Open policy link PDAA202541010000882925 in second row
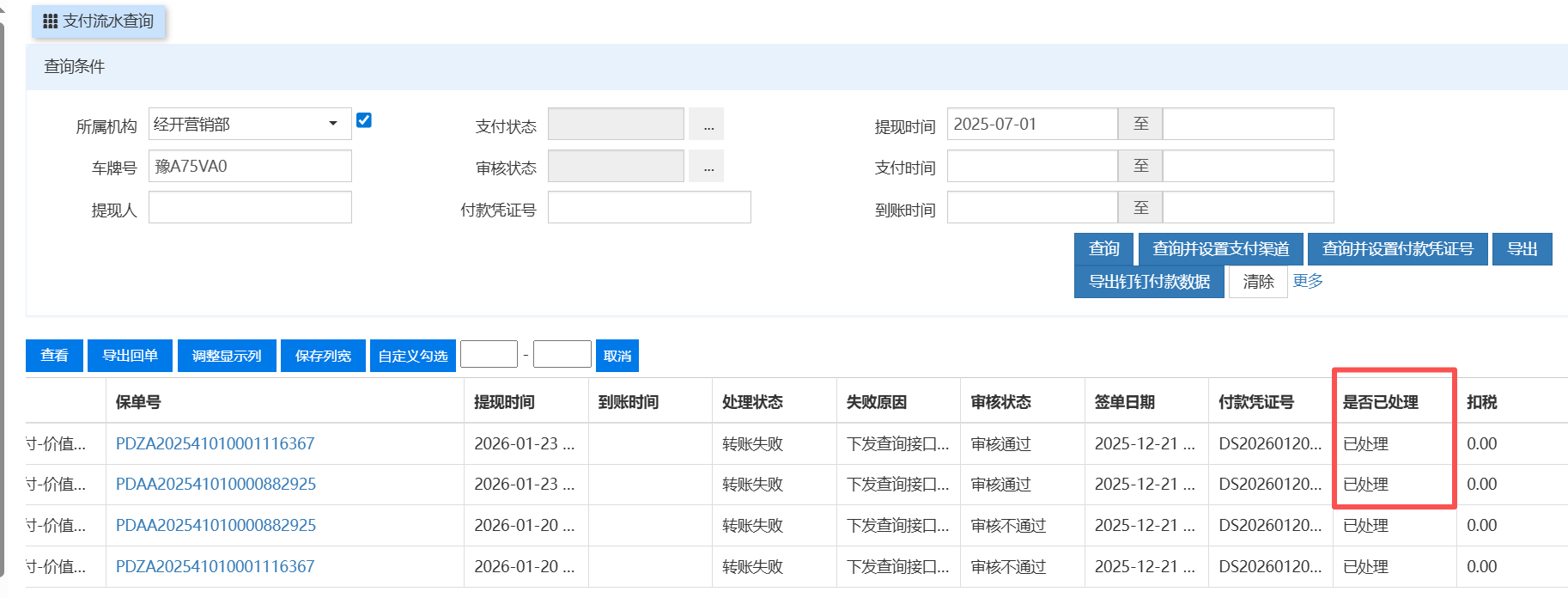Image resolution: width=1568 pixels, height=598 pixels. [216, 485]
